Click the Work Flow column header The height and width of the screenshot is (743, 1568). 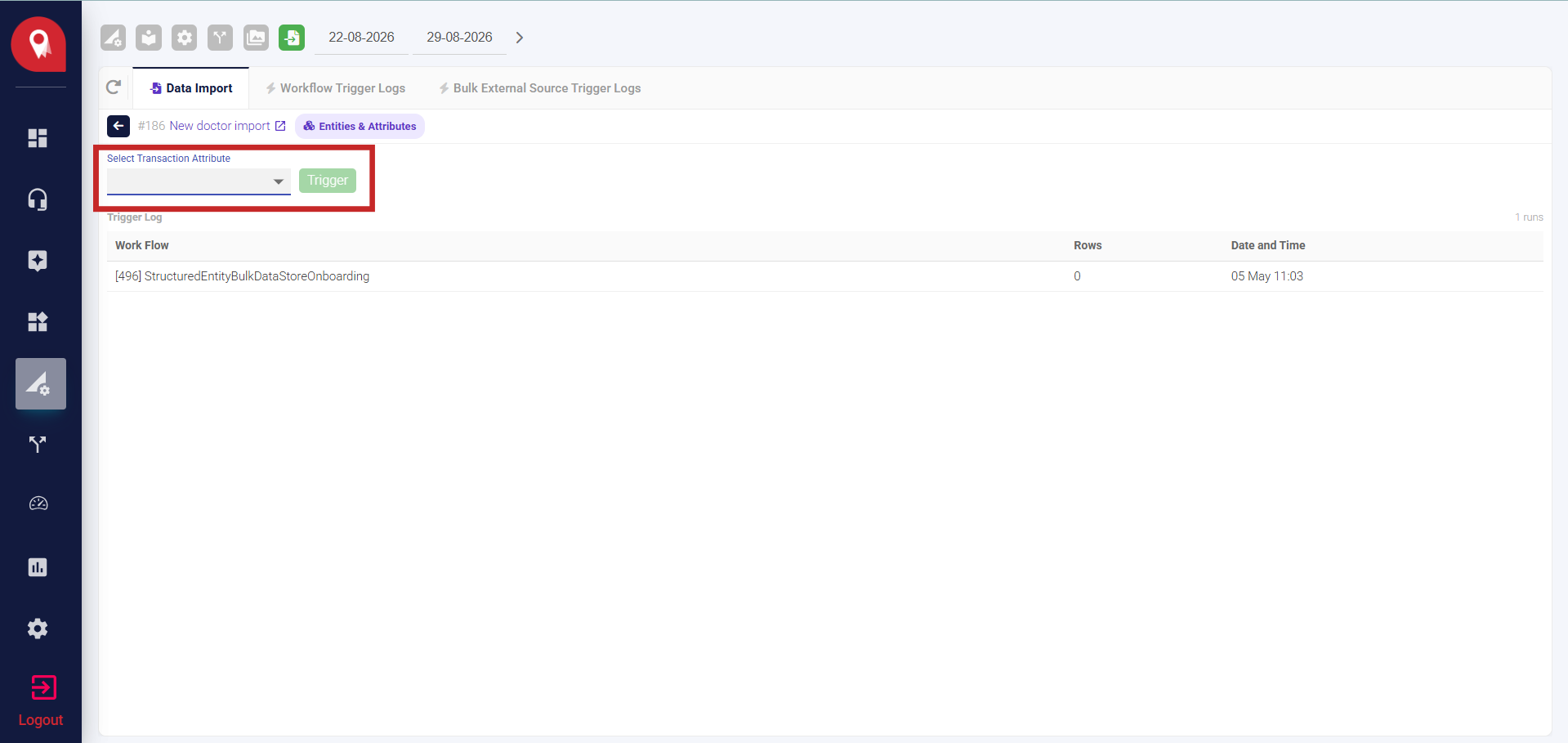[x=142, y=245]
